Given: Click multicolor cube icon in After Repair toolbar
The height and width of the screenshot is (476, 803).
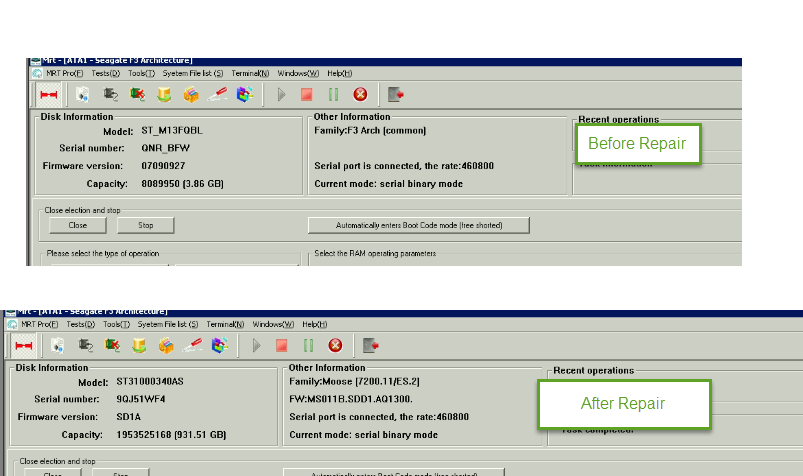Looking at the screenshot, I should tap(219, 346).
